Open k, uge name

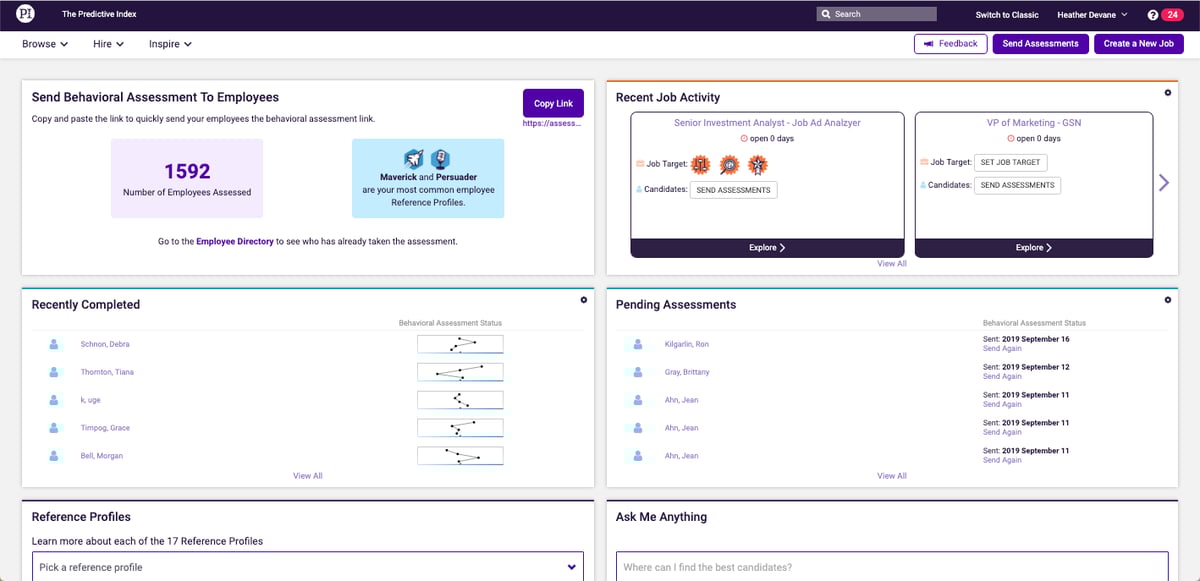point(91,400)
